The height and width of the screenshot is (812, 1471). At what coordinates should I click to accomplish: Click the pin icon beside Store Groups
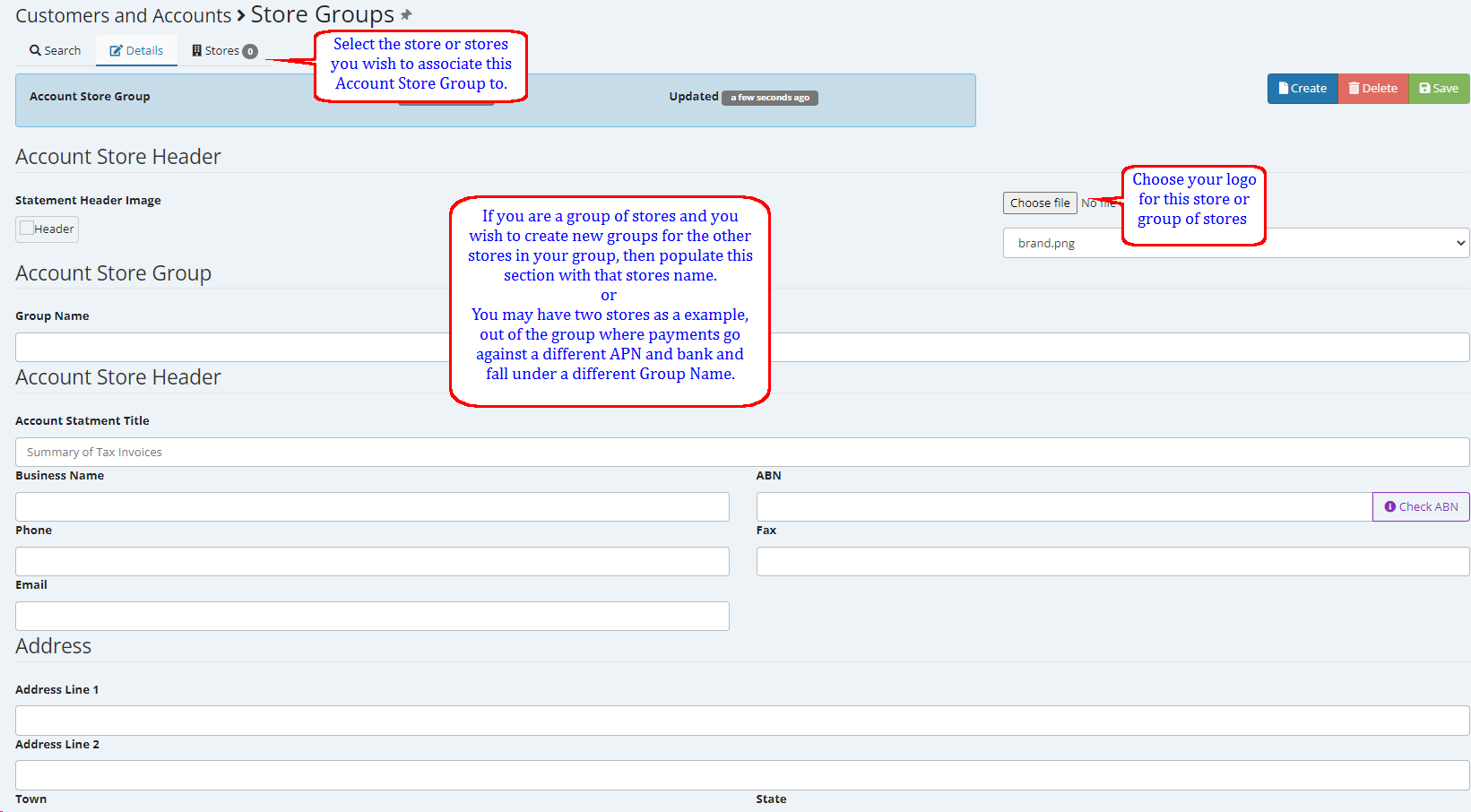point(406,15)
